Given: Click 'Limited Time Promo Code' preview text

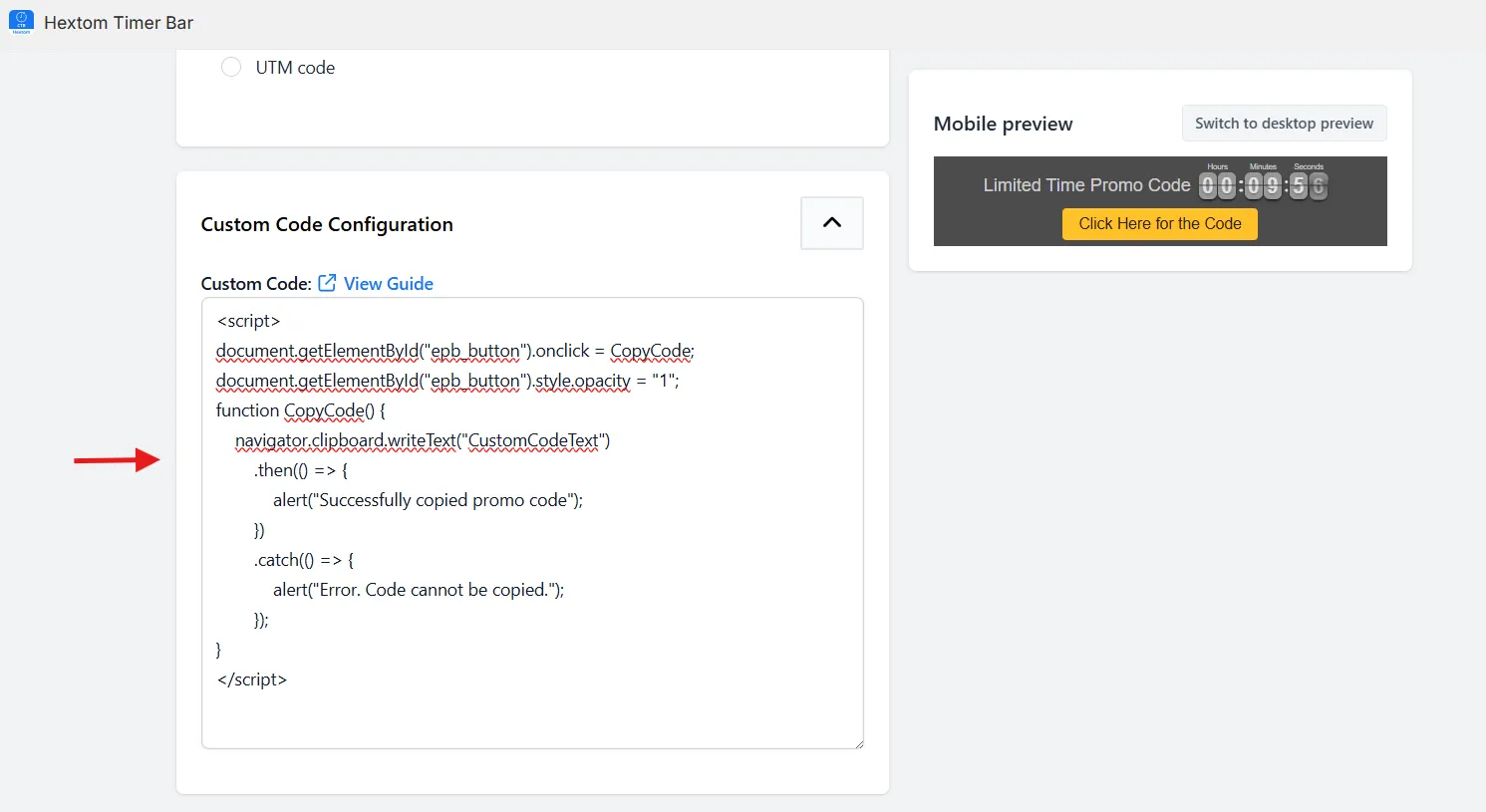Looking at the screenshot, I should click(1086, 185).
